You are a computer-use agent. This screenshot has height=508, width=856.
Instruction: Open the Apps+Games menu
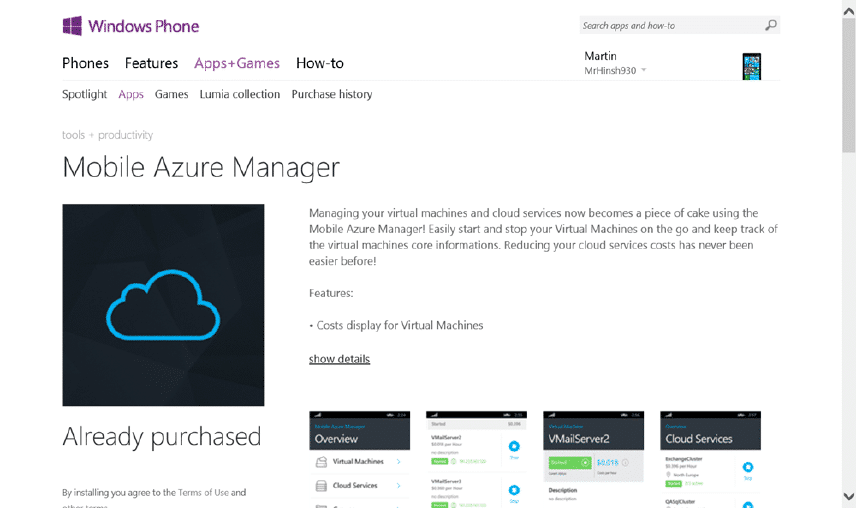point(237,63)
